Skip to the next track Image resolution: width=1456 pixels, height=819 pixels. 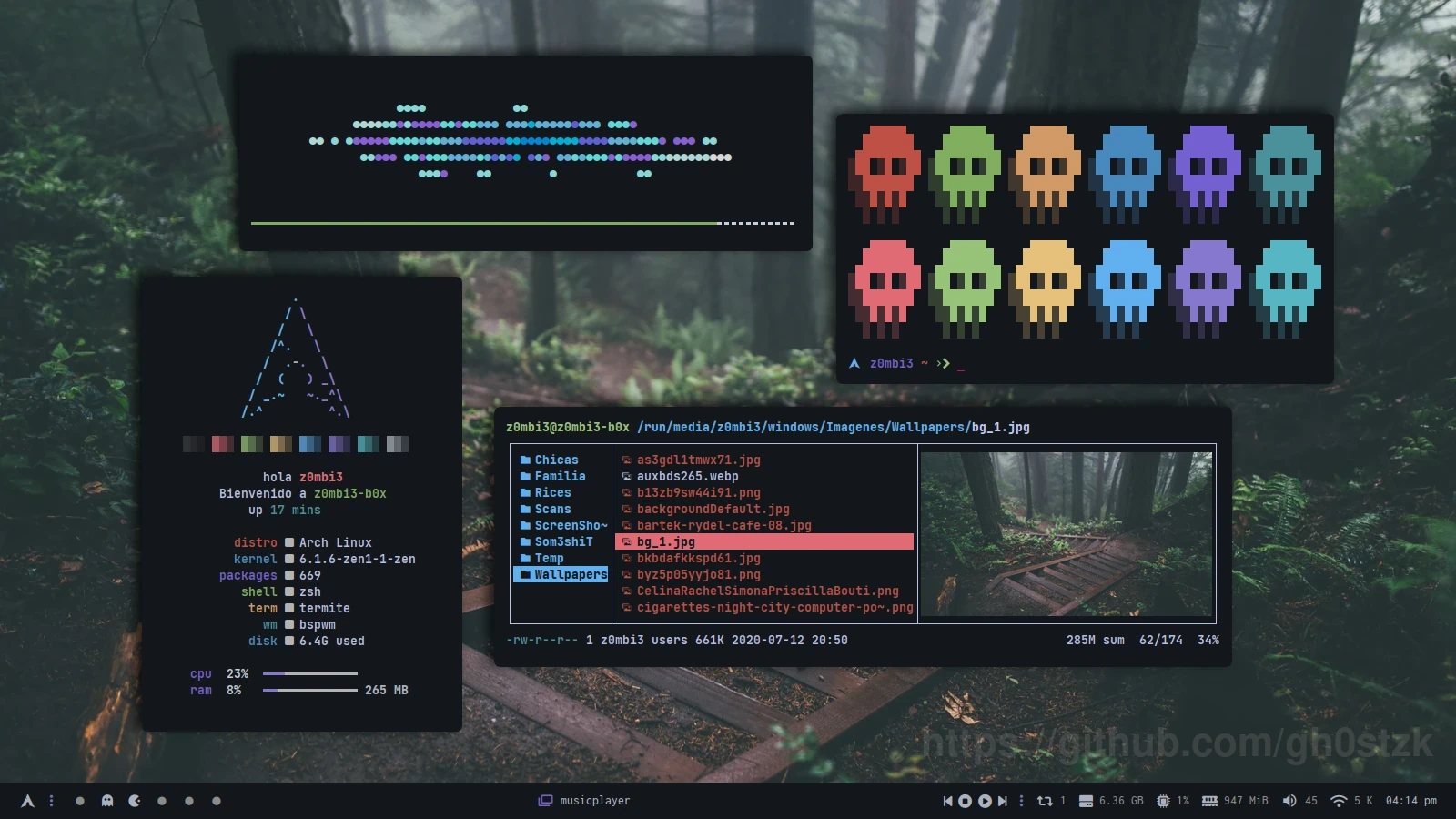click(1002, 801)
